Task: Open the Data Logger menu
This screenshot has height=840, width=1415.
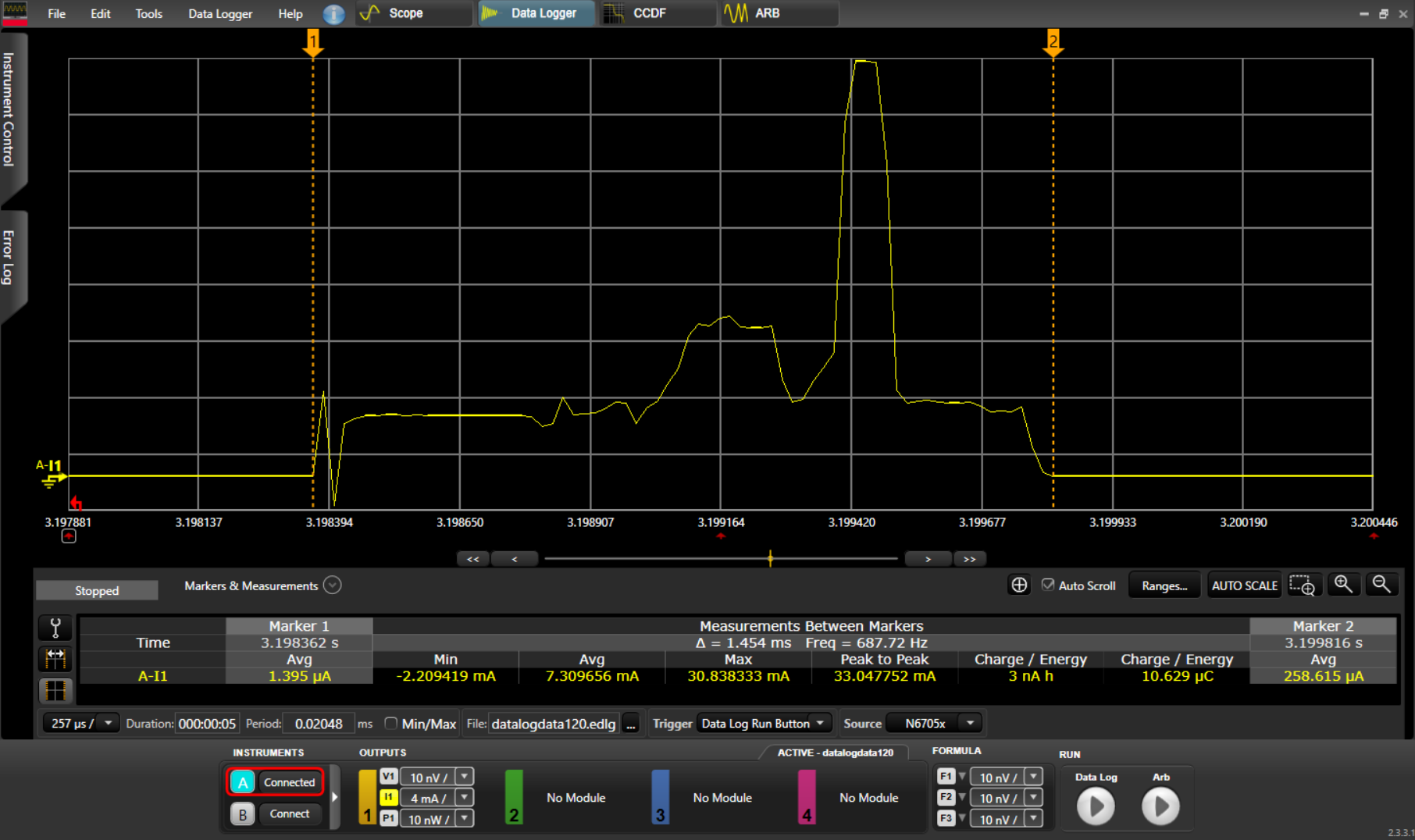Action: [x=220, y=14]
